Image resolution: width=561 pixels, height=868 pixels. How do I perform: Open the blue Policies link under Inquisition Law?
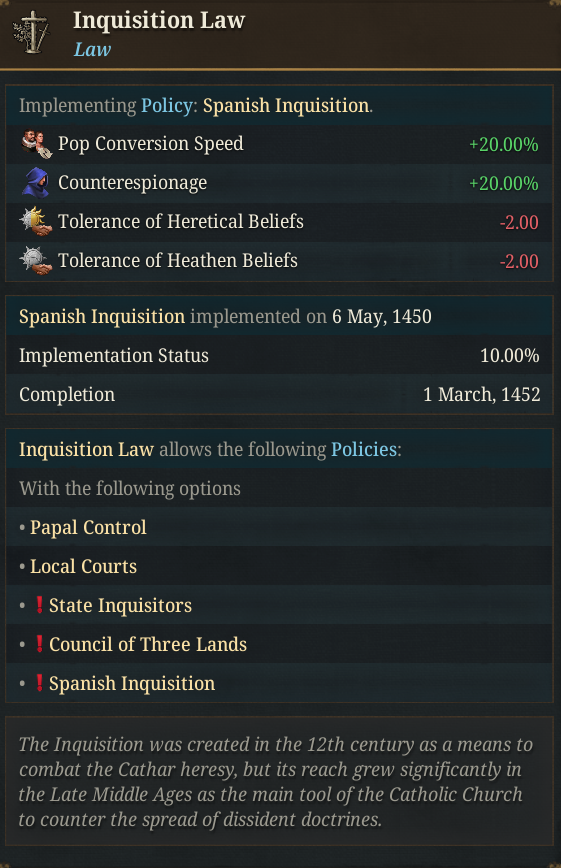point(364,449)
